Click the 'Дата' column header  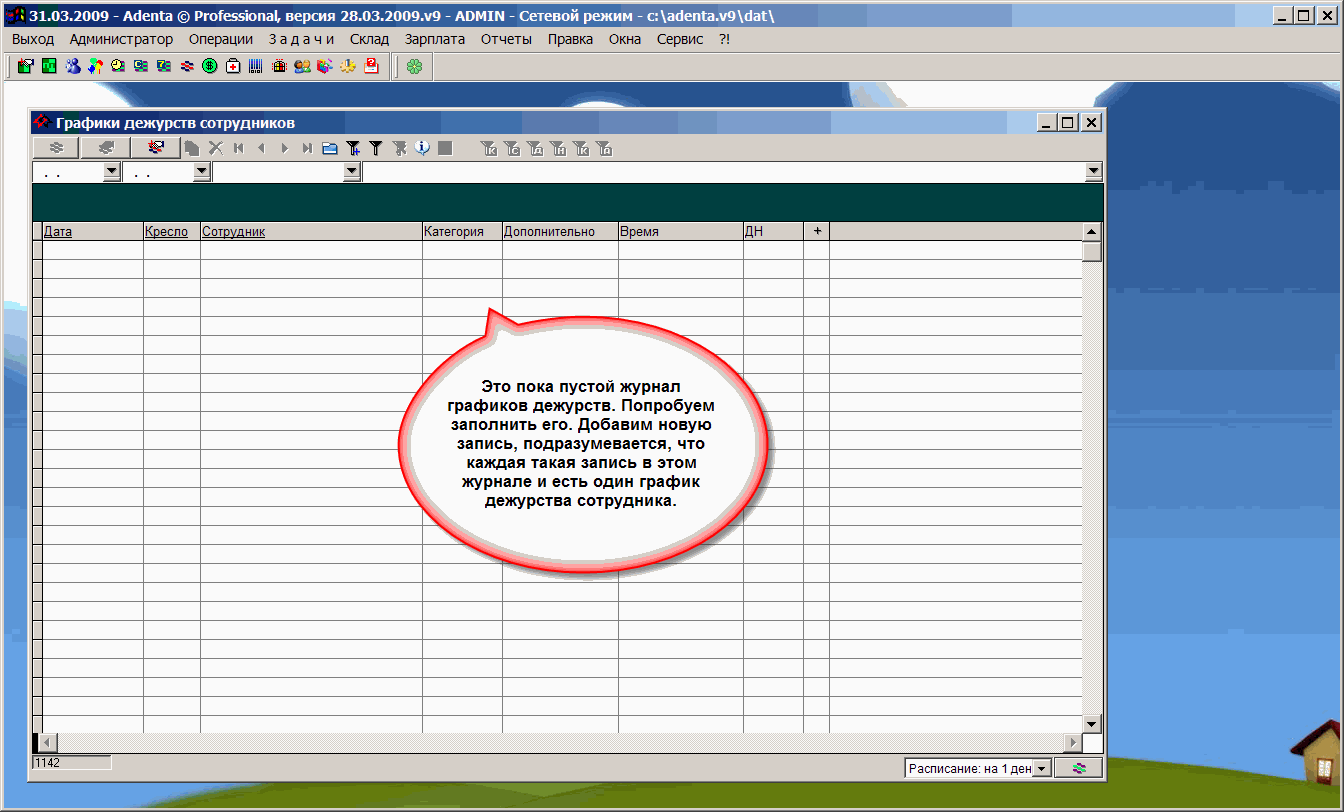pyautogui.click(x=58, y=231)
